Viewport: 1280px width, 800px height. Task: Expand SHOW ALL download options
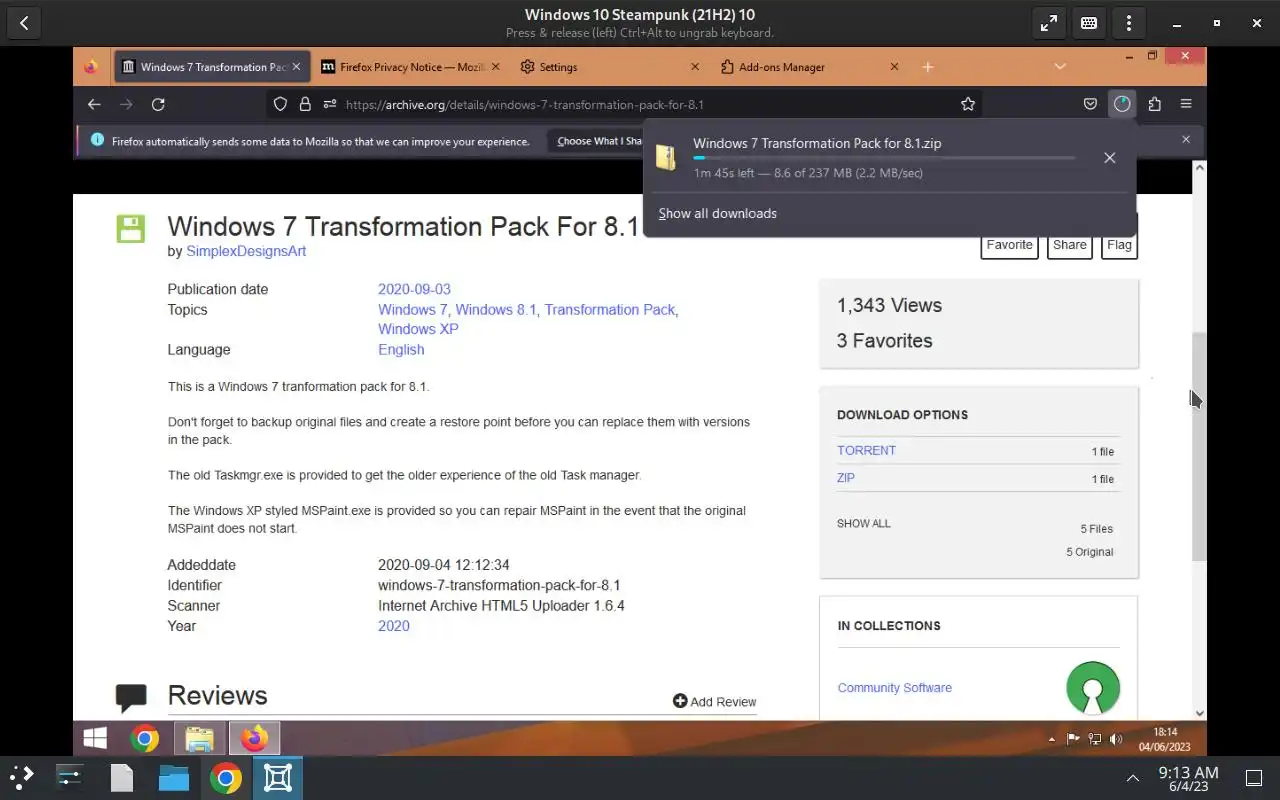click(x=863, y=523)
